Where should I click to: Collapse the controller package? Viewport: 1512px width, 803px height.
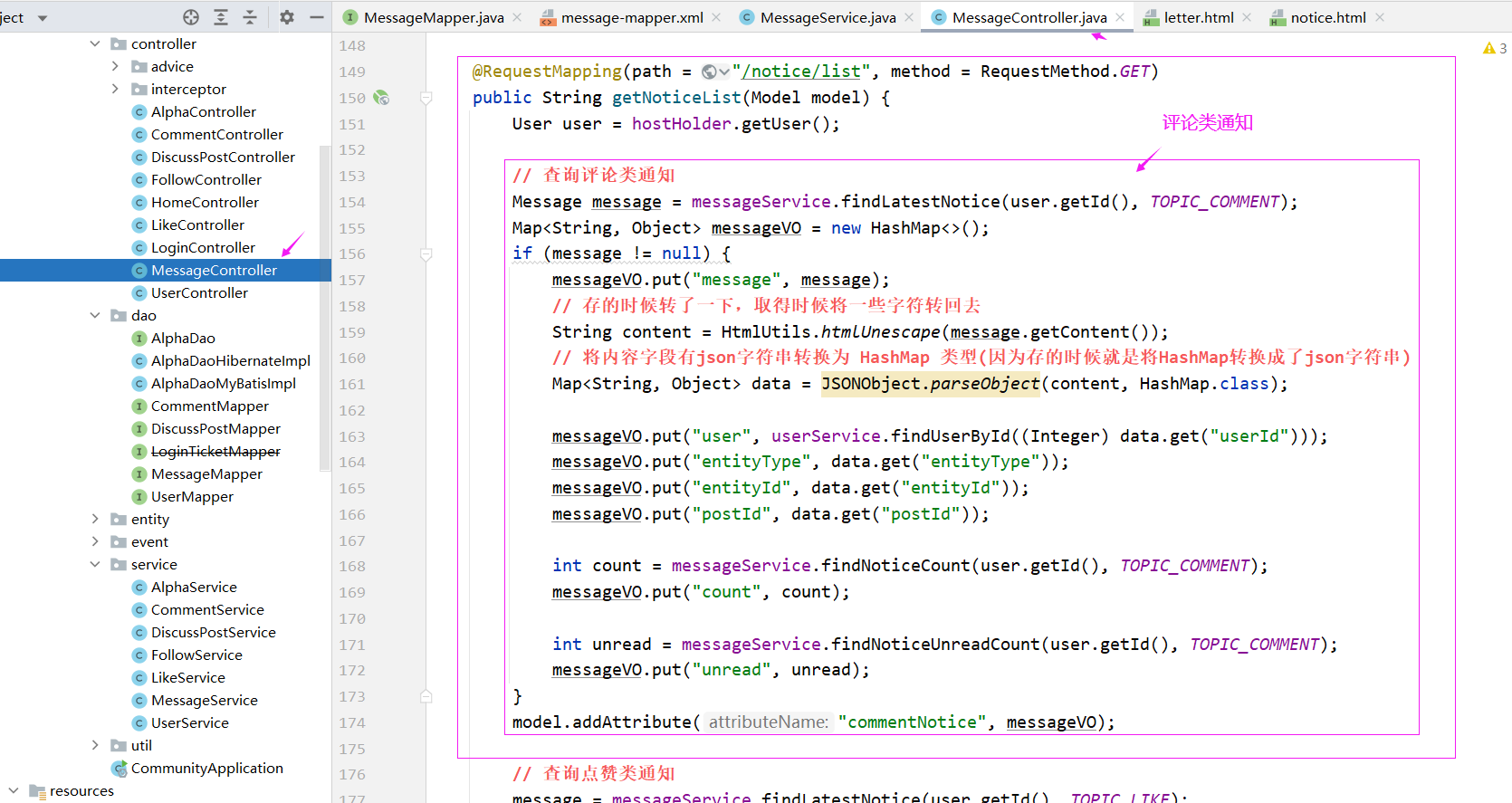pos(95,43)
